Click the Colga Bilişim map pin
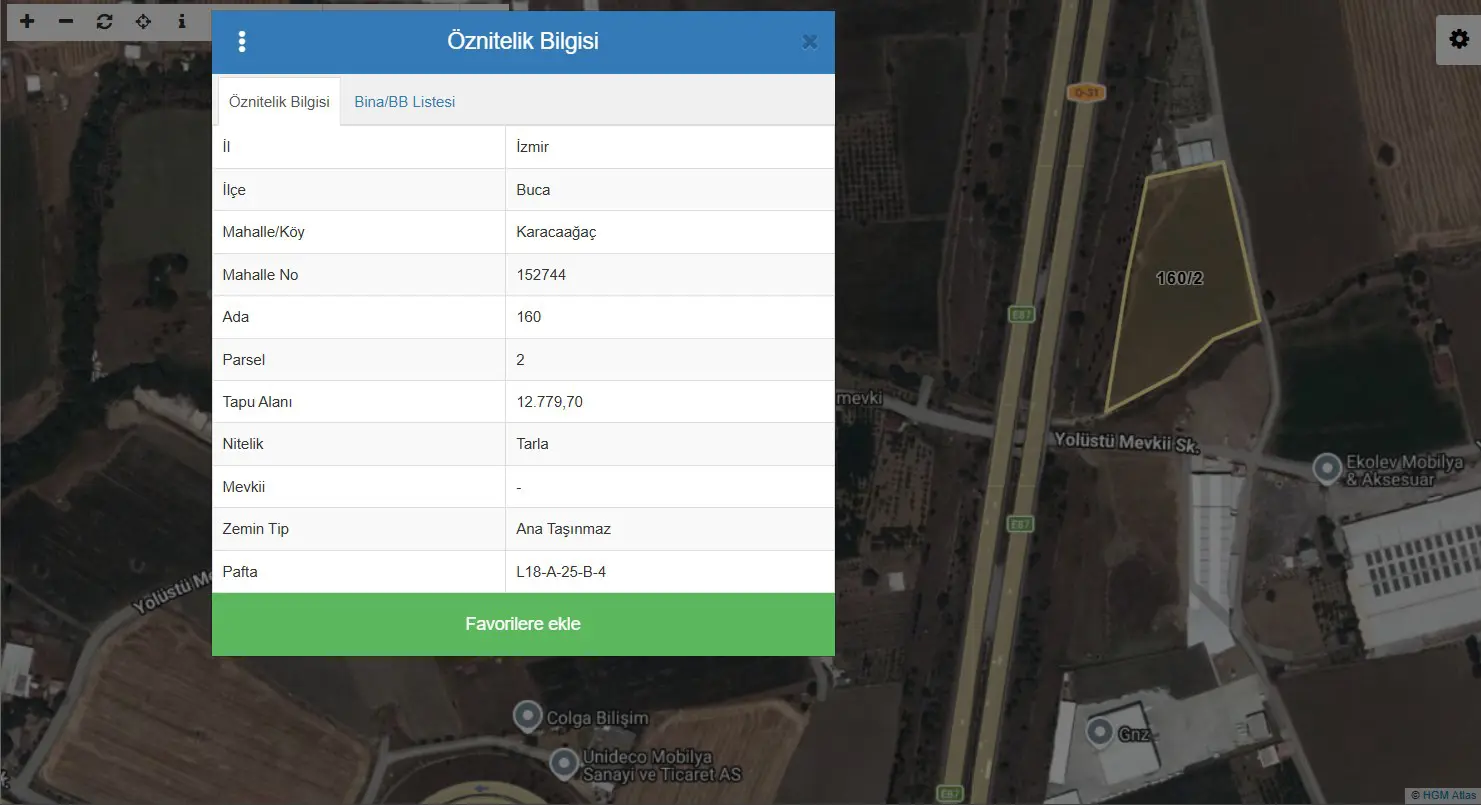 pyautogui.click(x=527, y=716)
